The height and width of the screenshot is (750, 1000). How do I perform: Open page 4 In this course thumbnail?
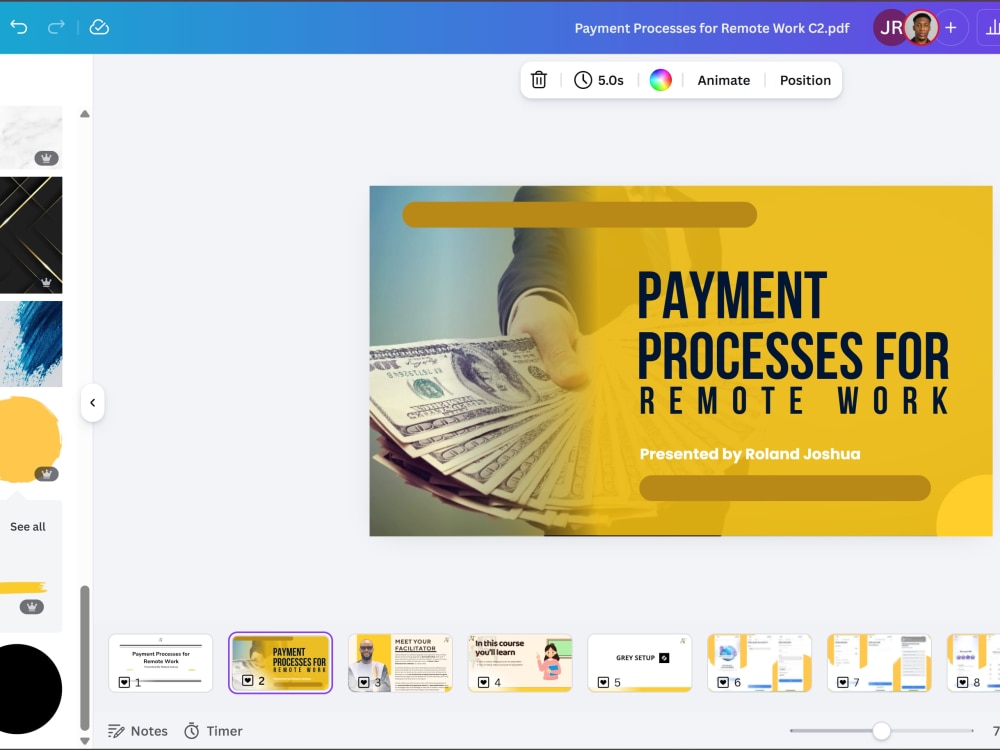point(520,663)
